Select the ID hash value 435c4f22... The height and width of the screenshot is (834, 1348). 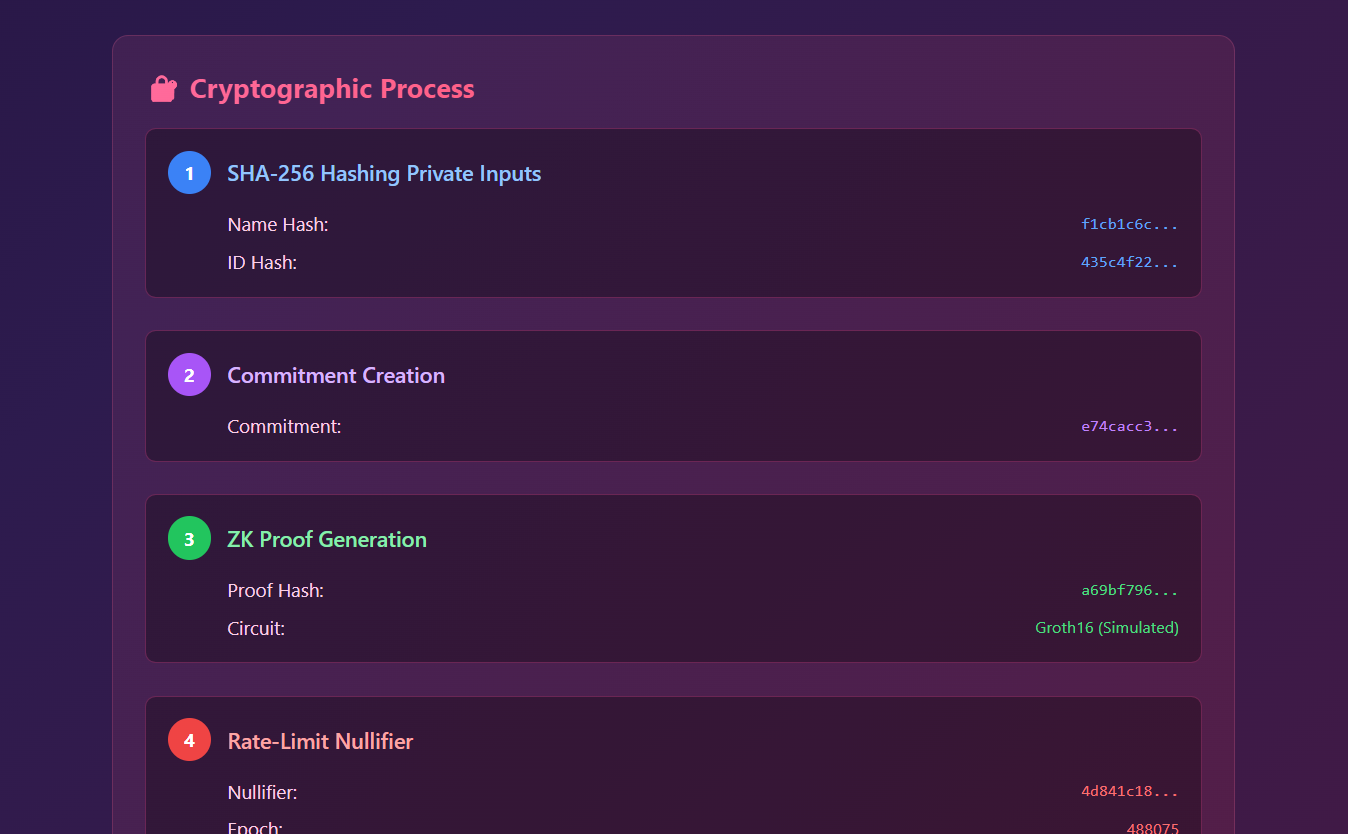click(x=1130, y=263)
